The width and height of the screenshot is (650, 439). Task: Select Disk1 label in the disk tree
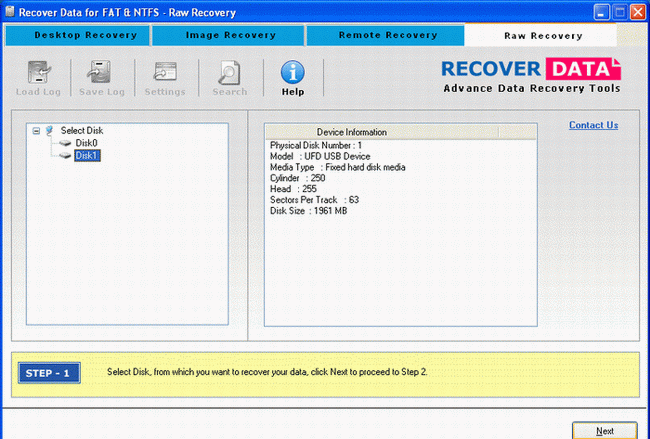(x=87, y=155)
